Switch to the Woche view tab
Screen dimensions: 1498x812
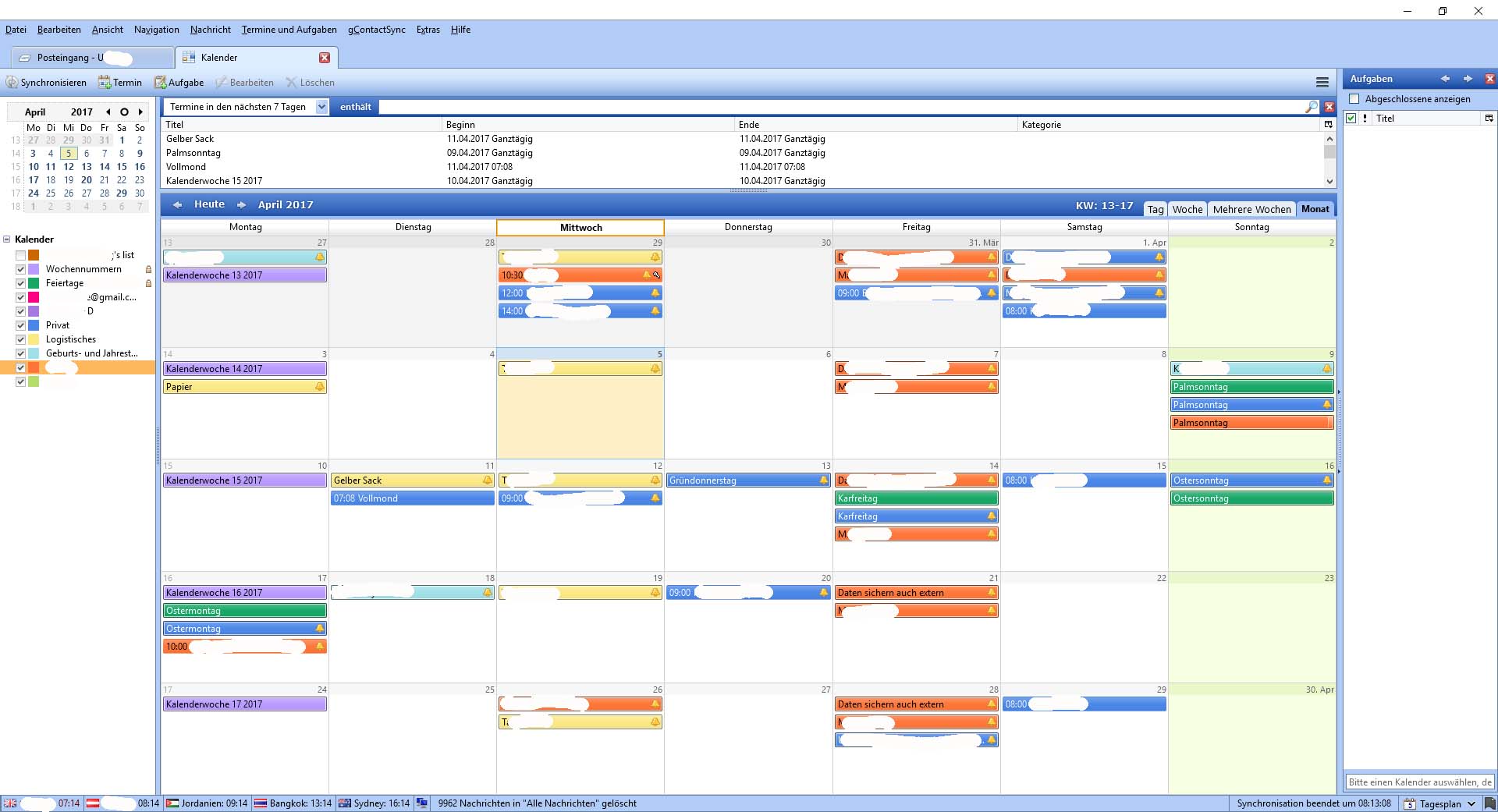(1187, 209)
